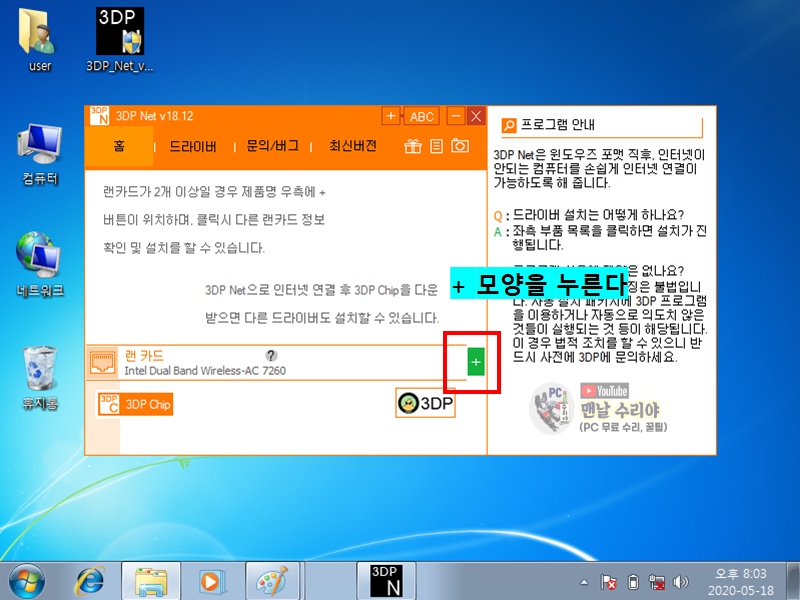Open 3DP_Net installer desktop icon
The width and height of the screenshot is (800, 600).
[x=120, y=39]
